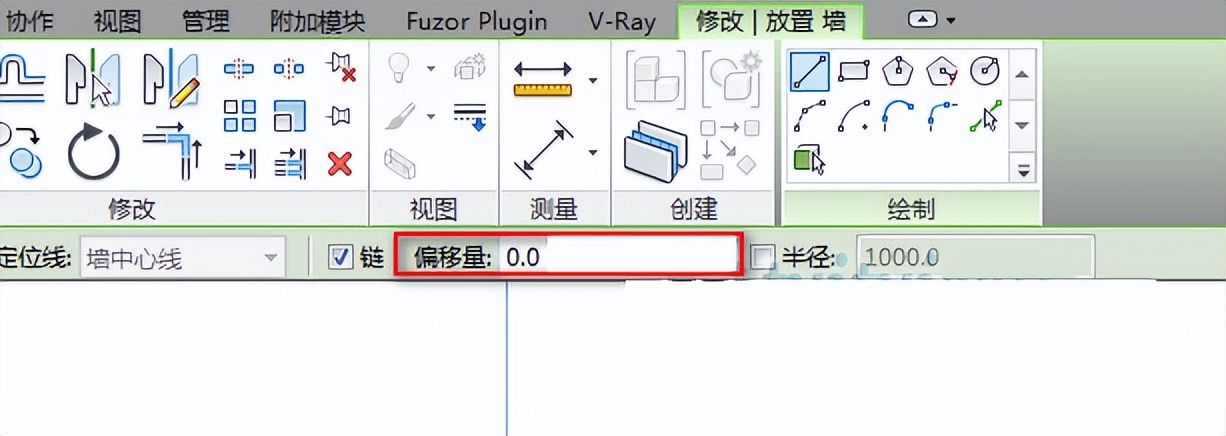
Task: Click the red Delete X icon
Action: pos(340,163)
